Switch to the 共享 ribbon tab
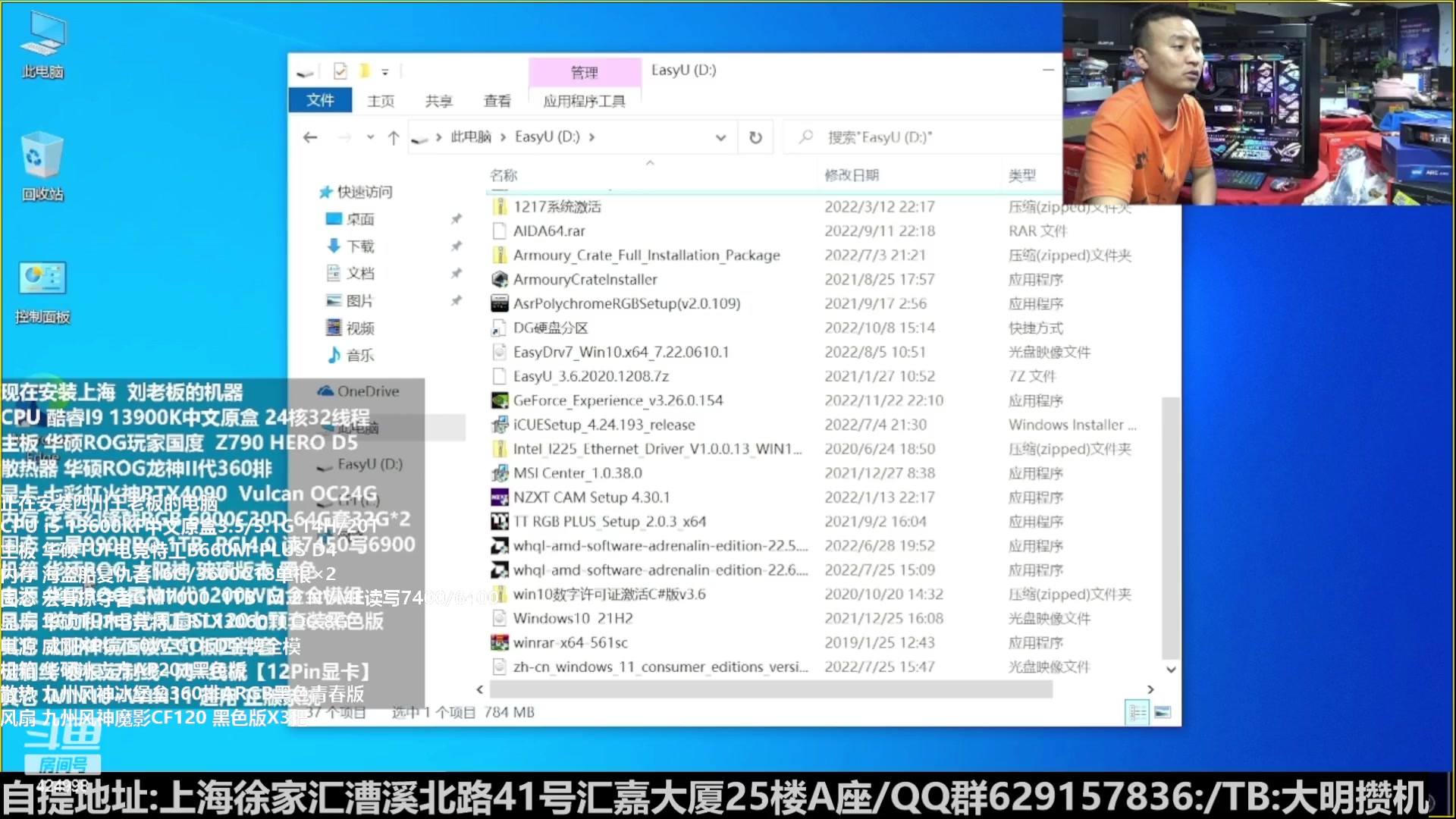The image size is (1456, 819). [438, 101]
